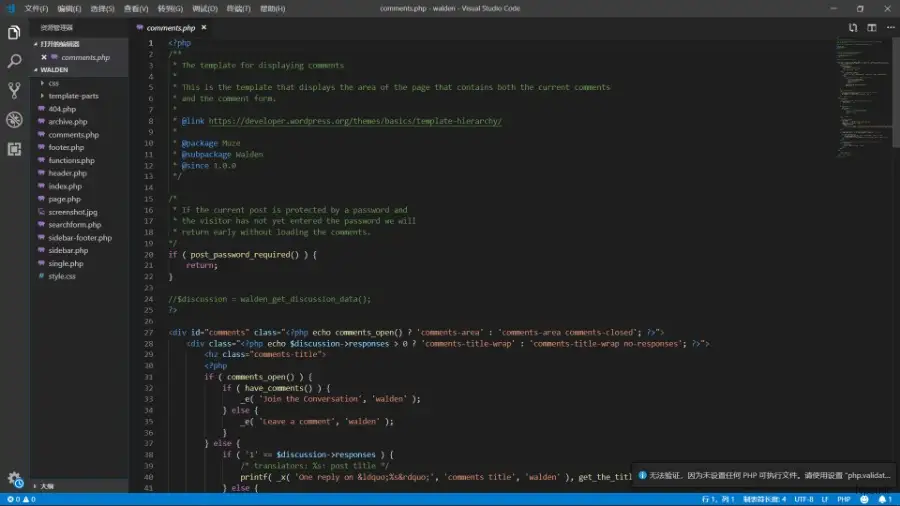Close comments.php in open editors list
This screenshot has height=506, width=900.
click(x=44, y=57)
